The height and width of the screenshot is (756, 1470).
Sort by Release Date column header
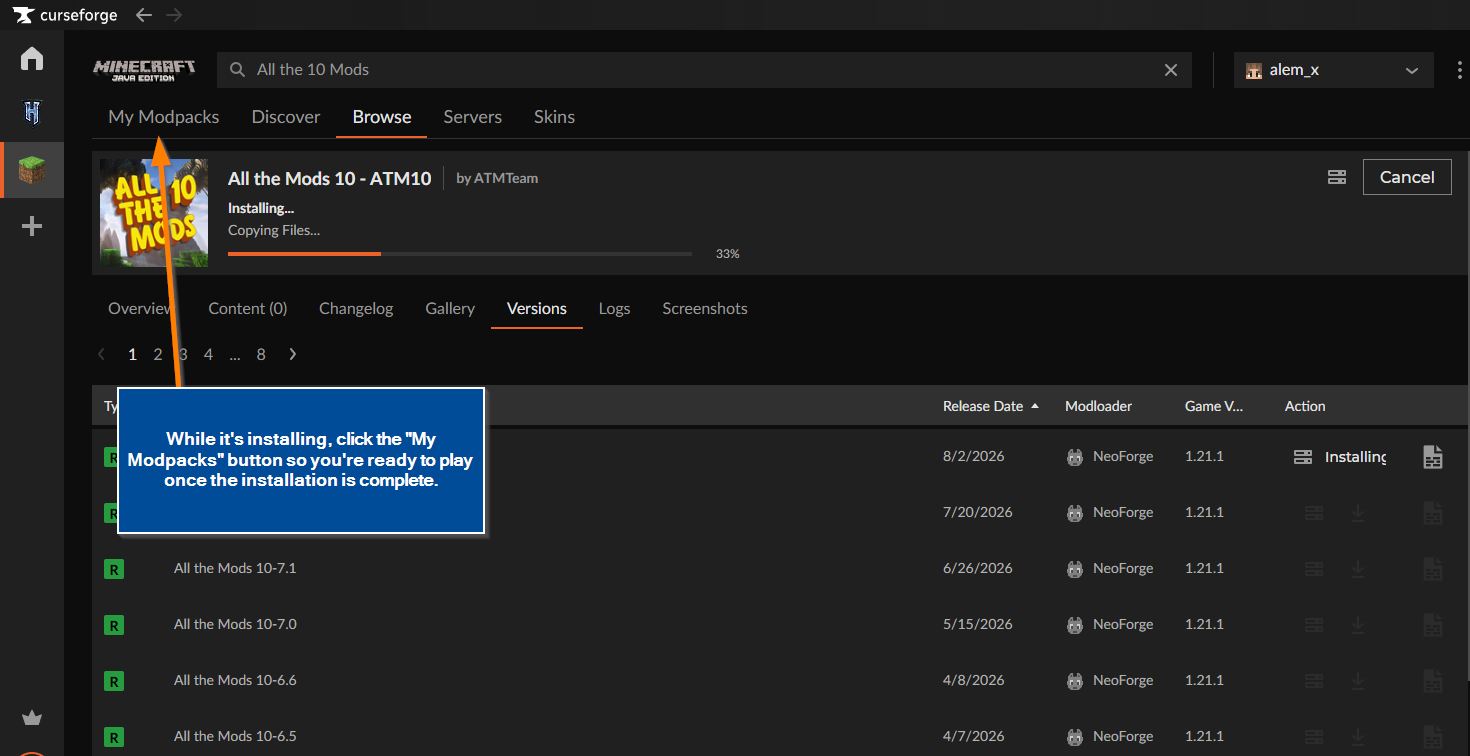coord(991,406)
